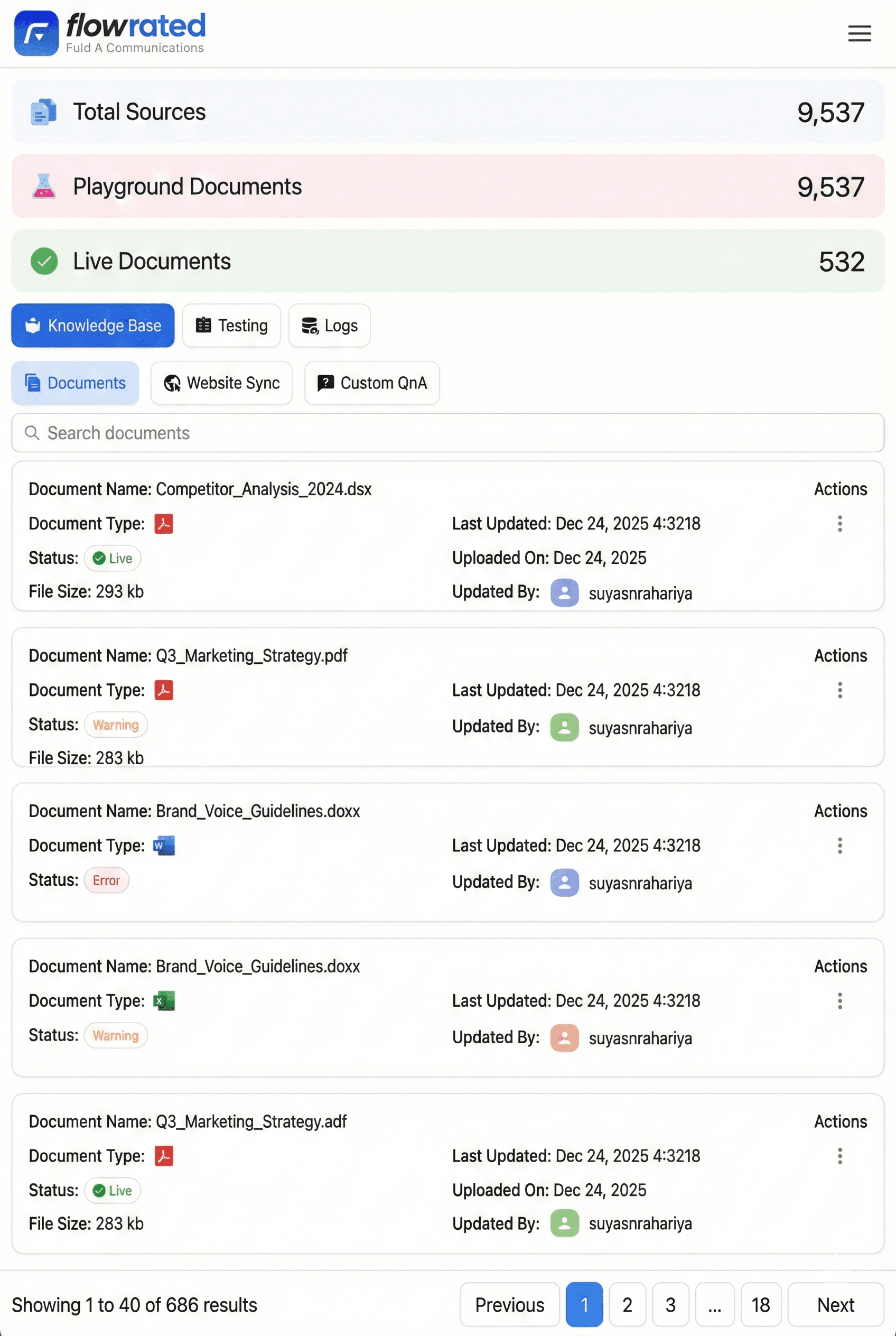Click the Excel document type icon
Image resolution: width=896 pixels, height=1336 pixels.
coord(164,1001)
